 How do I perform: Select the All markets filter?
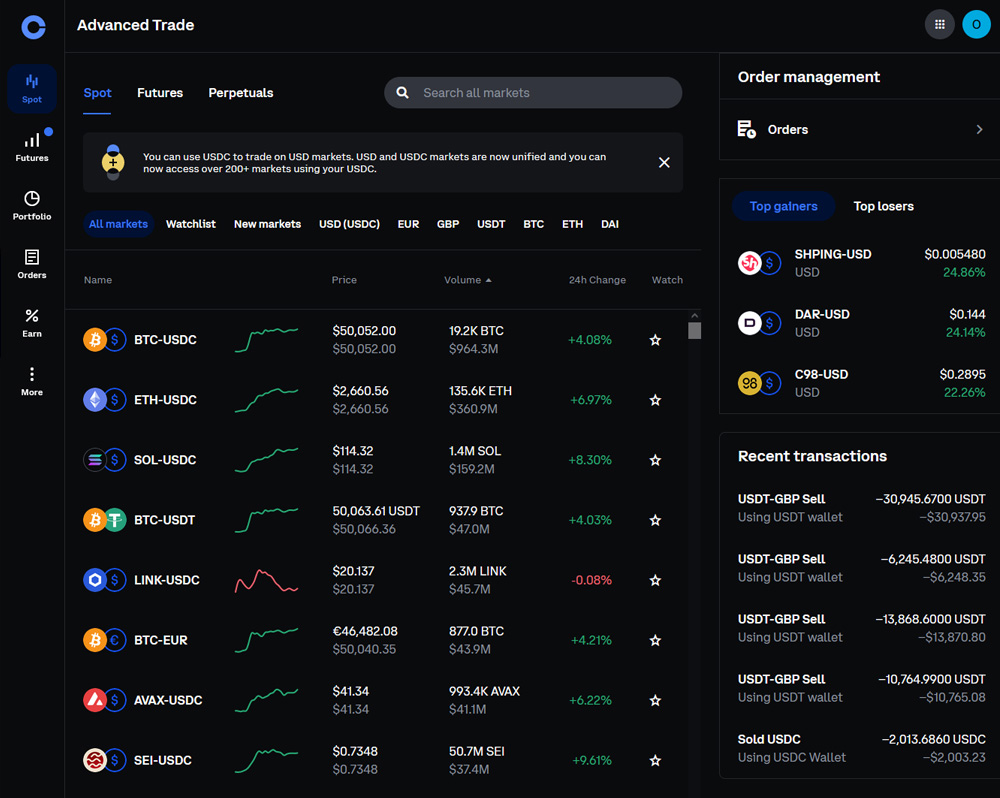point(119,224)
